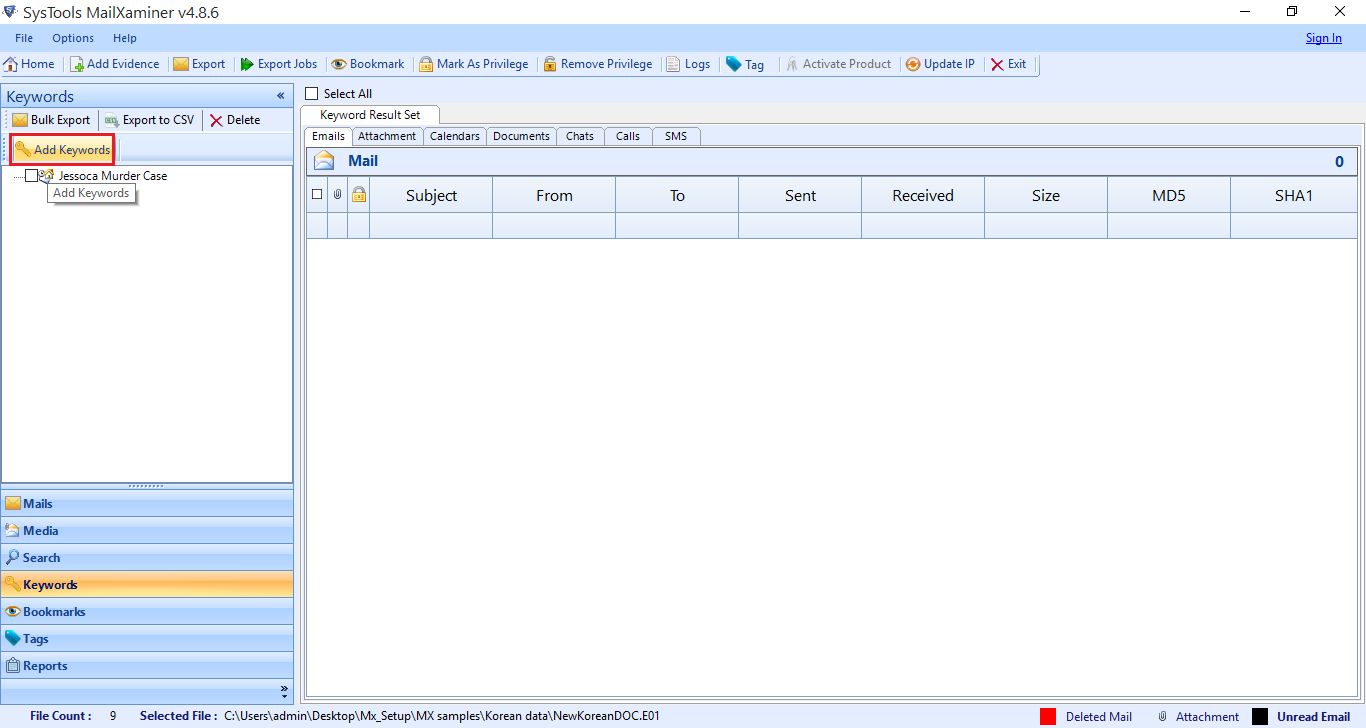Click the lock privilege column header
Viewport: 1366px width, 728px height.
point(358,195)
